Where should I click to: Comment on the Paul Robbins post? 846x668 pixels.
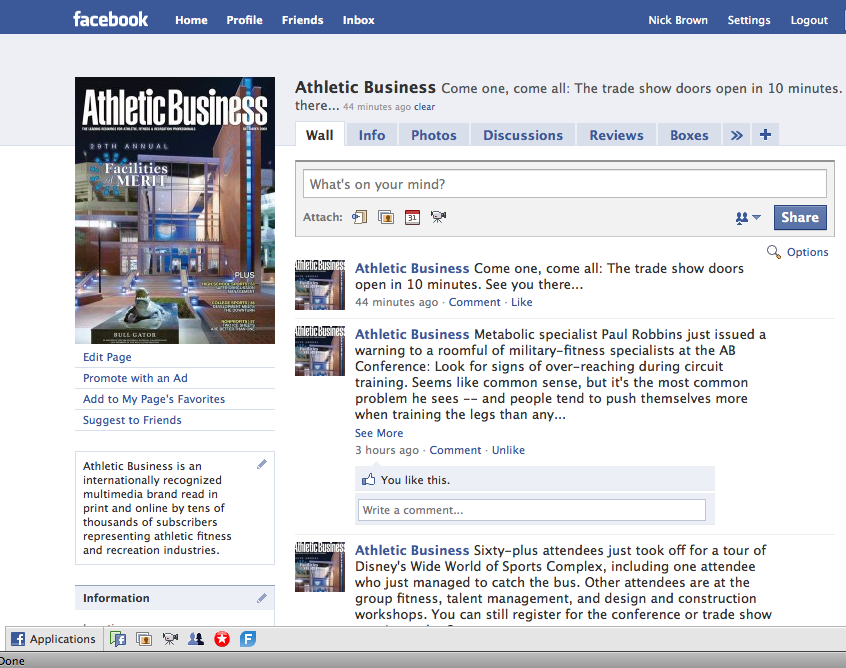(455, 450)
